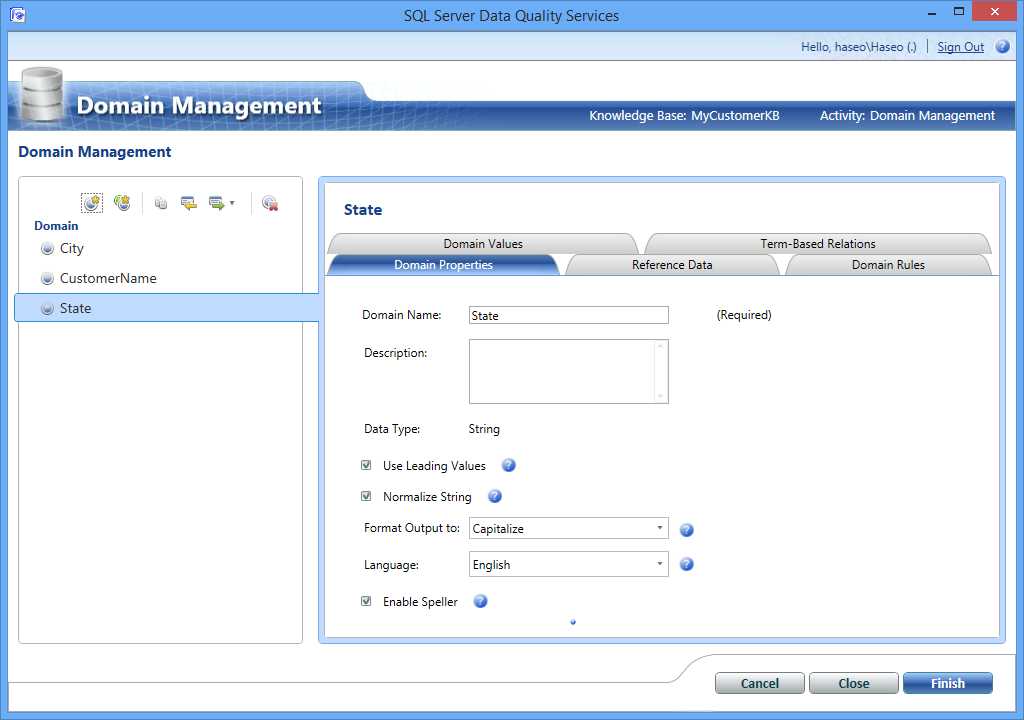This screenshot has width=1024, height=720.
Task: Click help icon beside Normalize String
Action: click(x=495, y=497)
